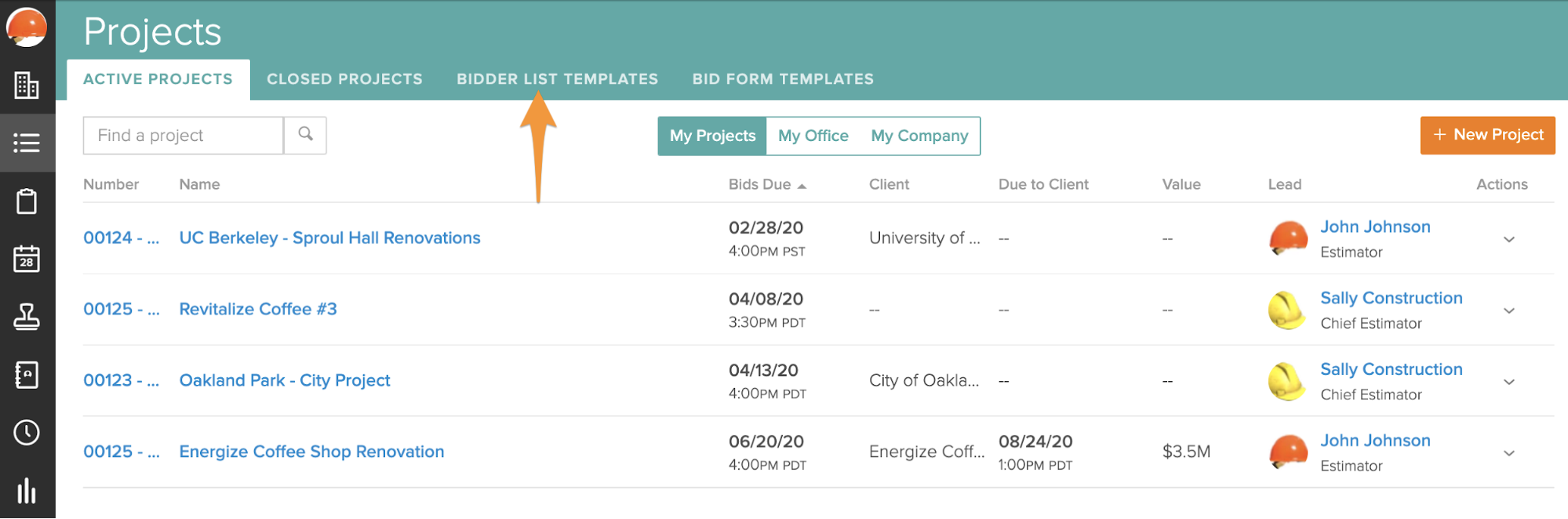Click the company building icon in sidebar
The image size is (1568, 519).
tap(27, 85)
